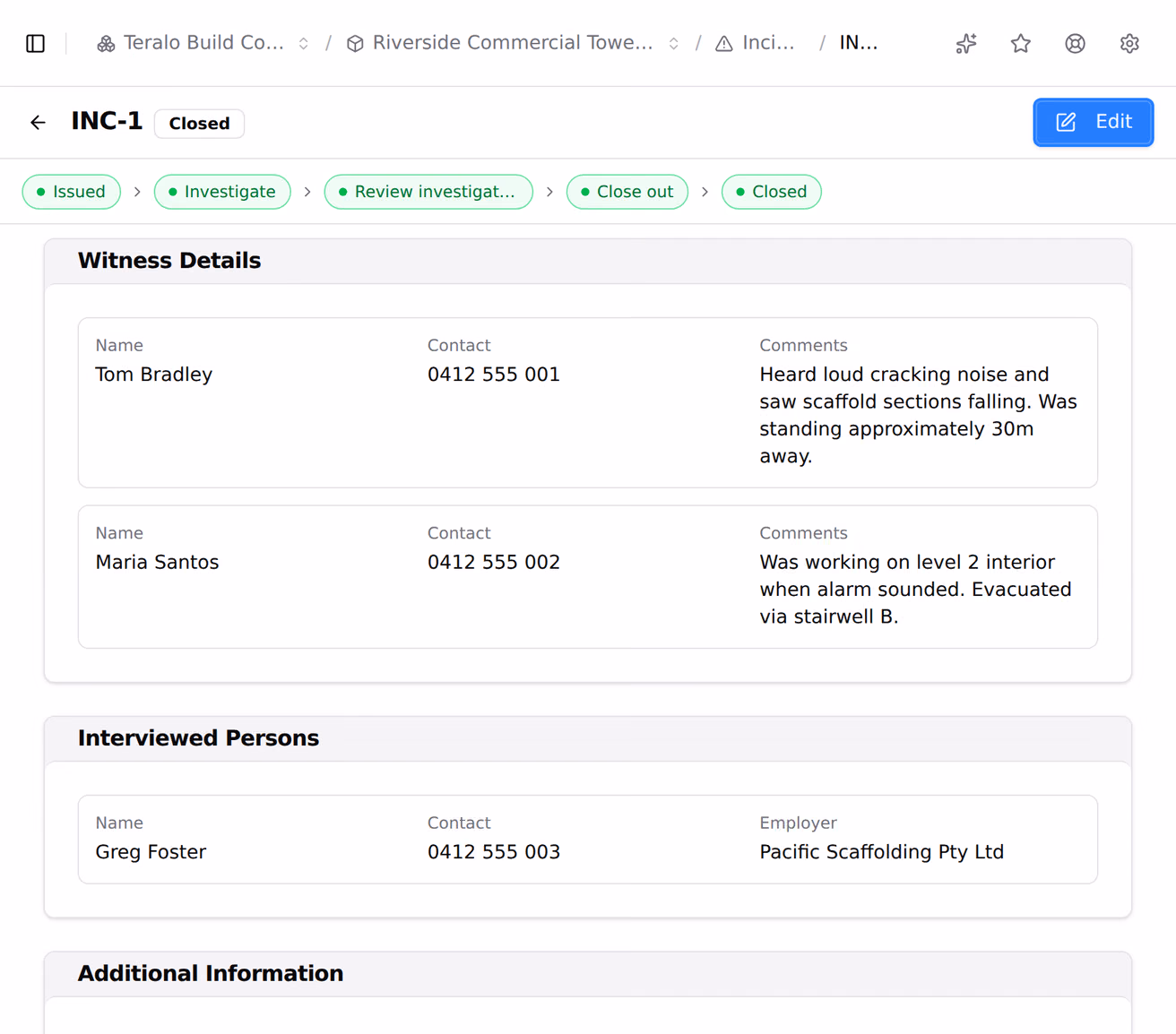Viewport: 1176px width, 1034px height.
Task: Expand the Teralo Build Co switcher
Action: [304, 43]
